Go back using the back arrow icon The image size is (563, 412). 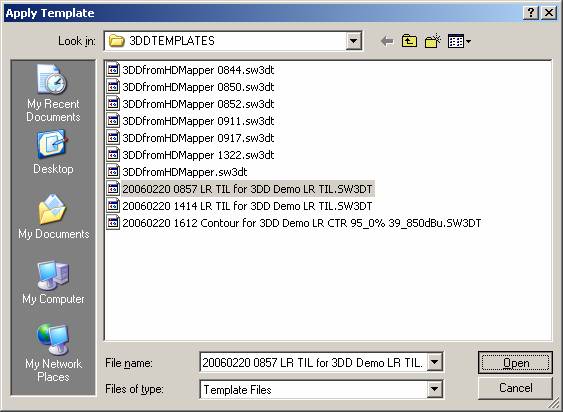click(x=387, y=41)
